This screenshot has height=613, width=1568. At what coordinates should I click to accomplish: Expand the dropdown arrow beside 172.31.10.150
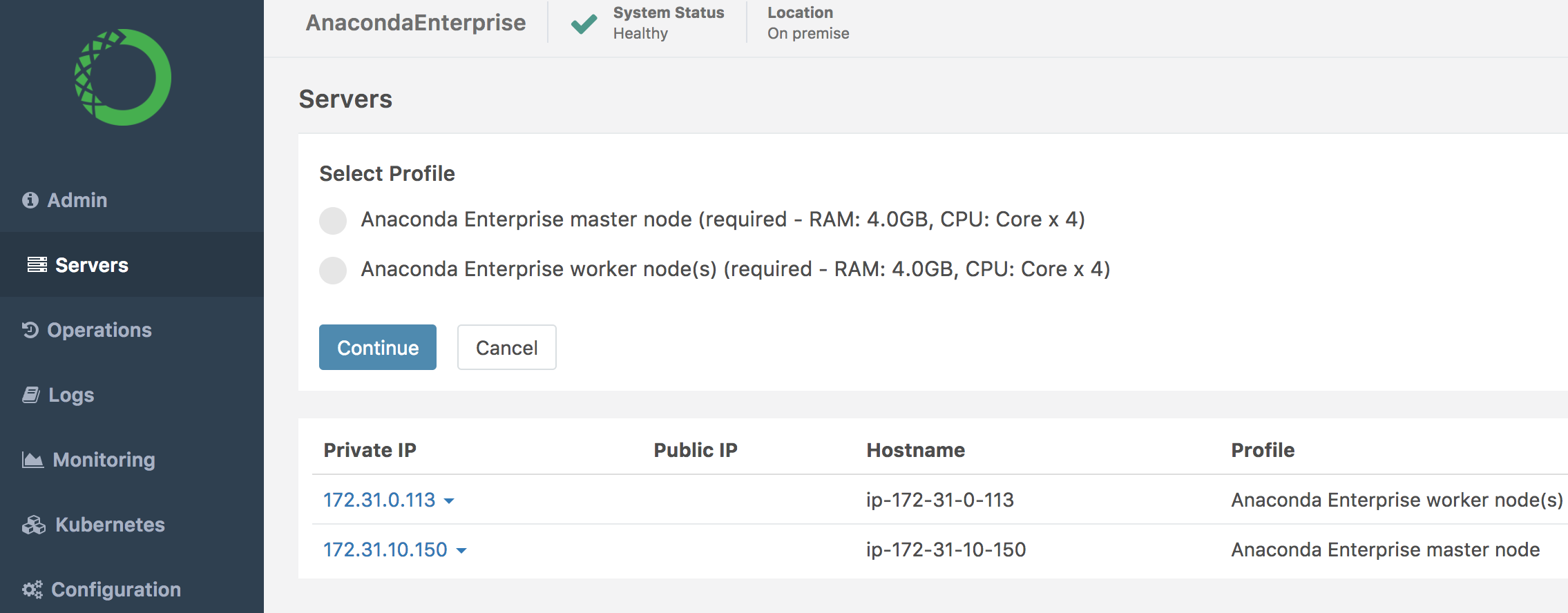click(x=461, y=551)
